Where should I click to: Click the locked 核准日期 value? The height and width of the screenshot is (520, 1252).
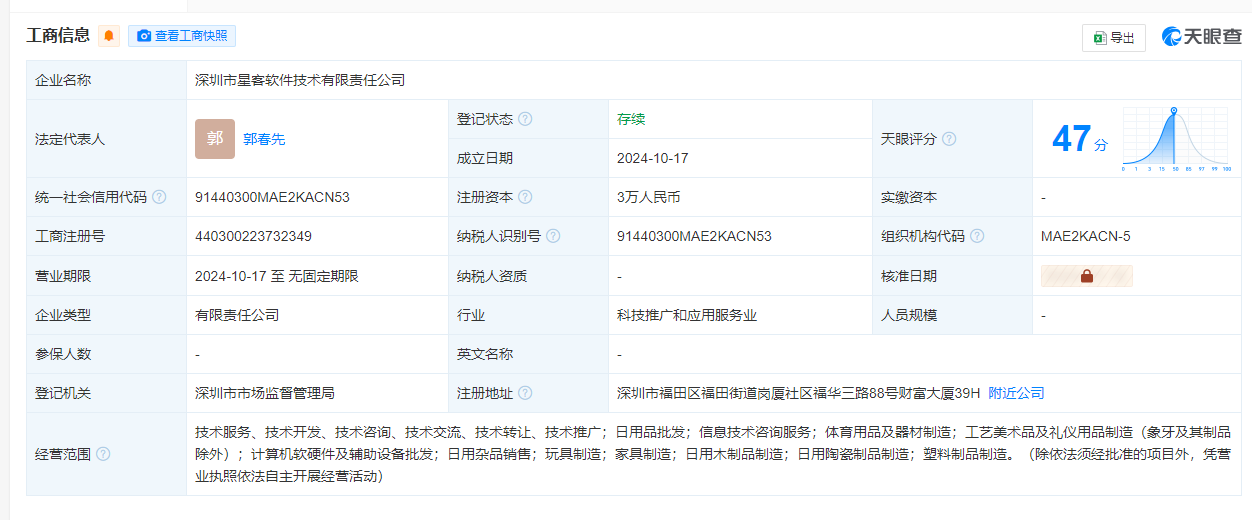[1087, 276]
